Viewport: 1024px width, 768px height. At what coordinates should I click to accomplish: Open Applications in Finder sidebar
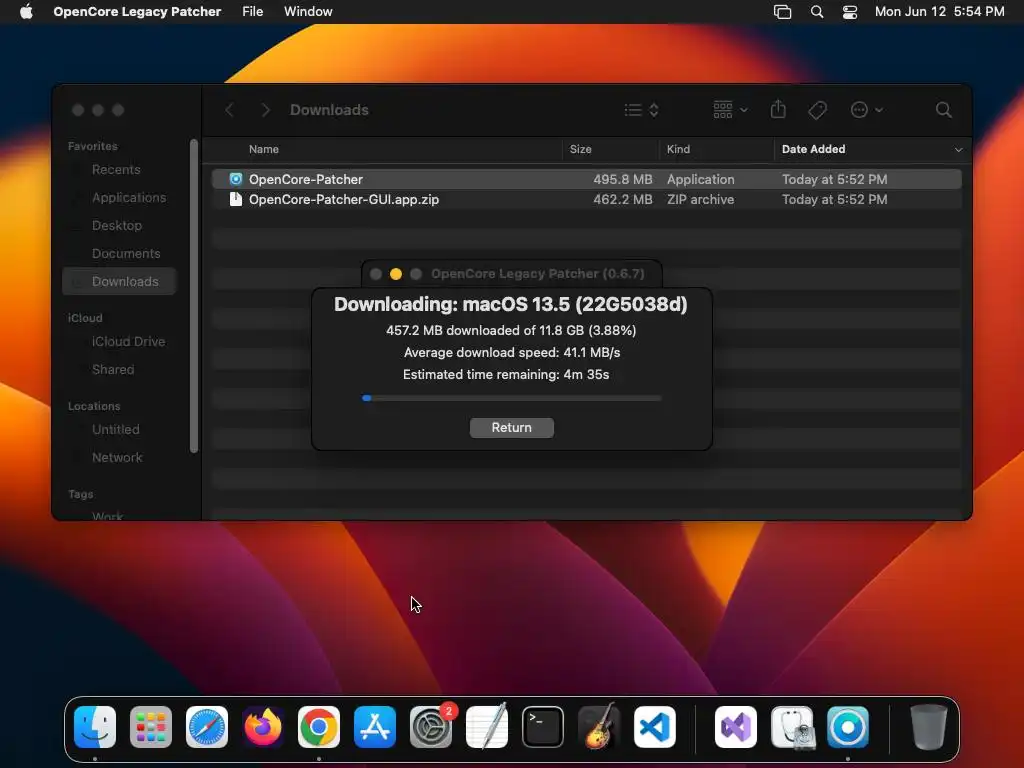(x=129, y=197)
